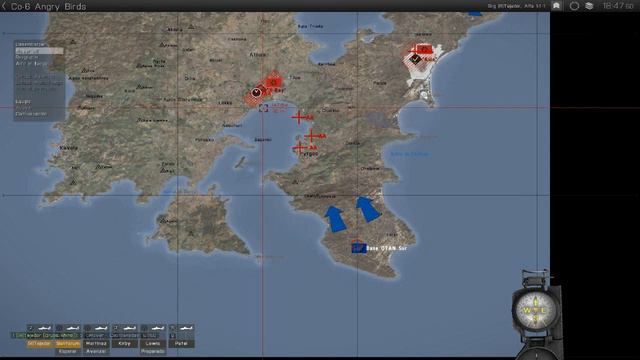Click the middle red AA cross marker
640x360 pixels.
(311, 136)
